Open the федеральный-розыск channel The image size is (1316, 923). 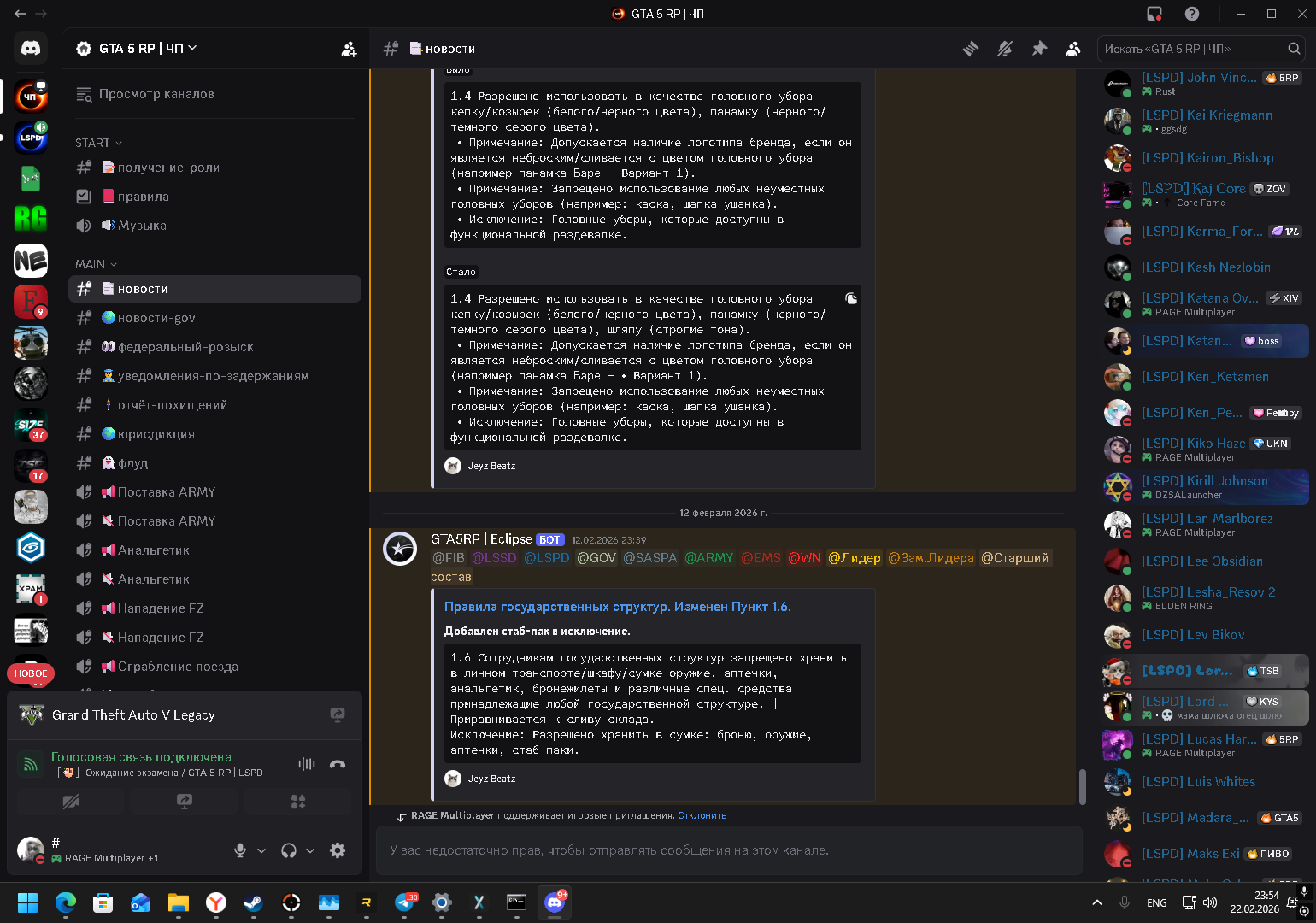(x=214, y=347)
